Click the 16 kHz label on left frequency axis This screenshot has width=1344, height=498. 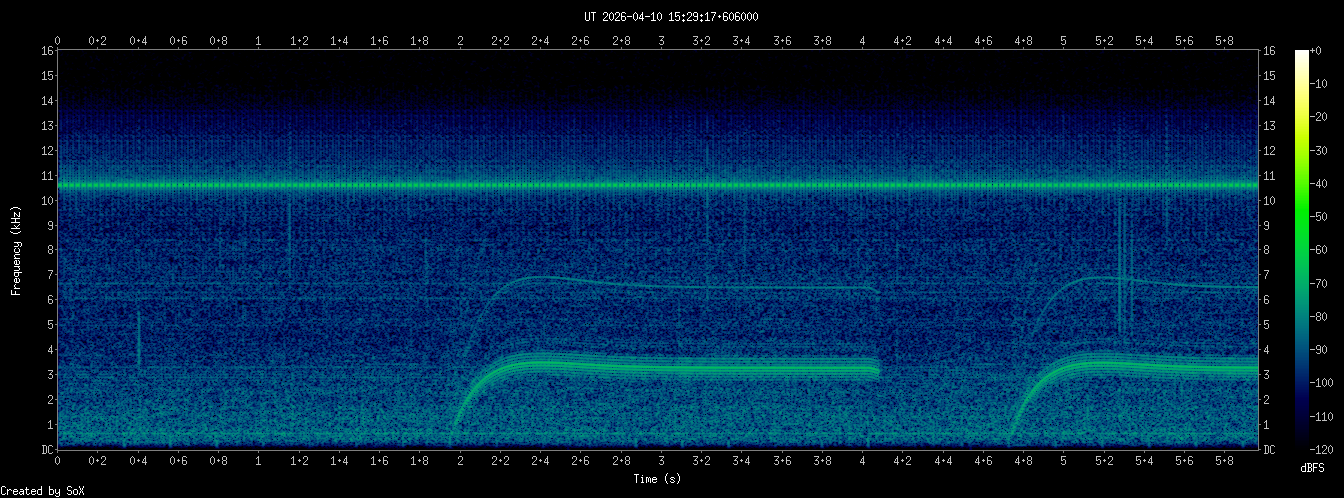pos(47,51)
